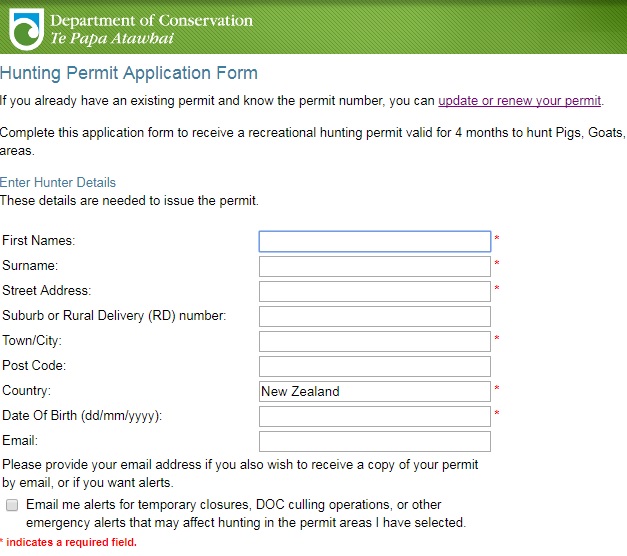Click the Department of Conservation header text

click(152, 20)
